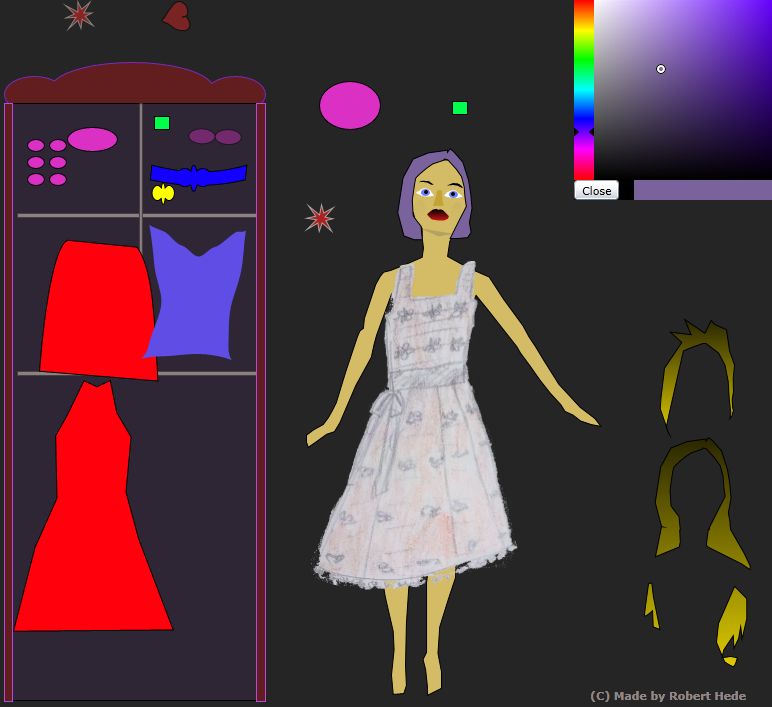Select the red skirt in wardrobe
This screenshot has width=772, height=707.
tap(98, 310)
